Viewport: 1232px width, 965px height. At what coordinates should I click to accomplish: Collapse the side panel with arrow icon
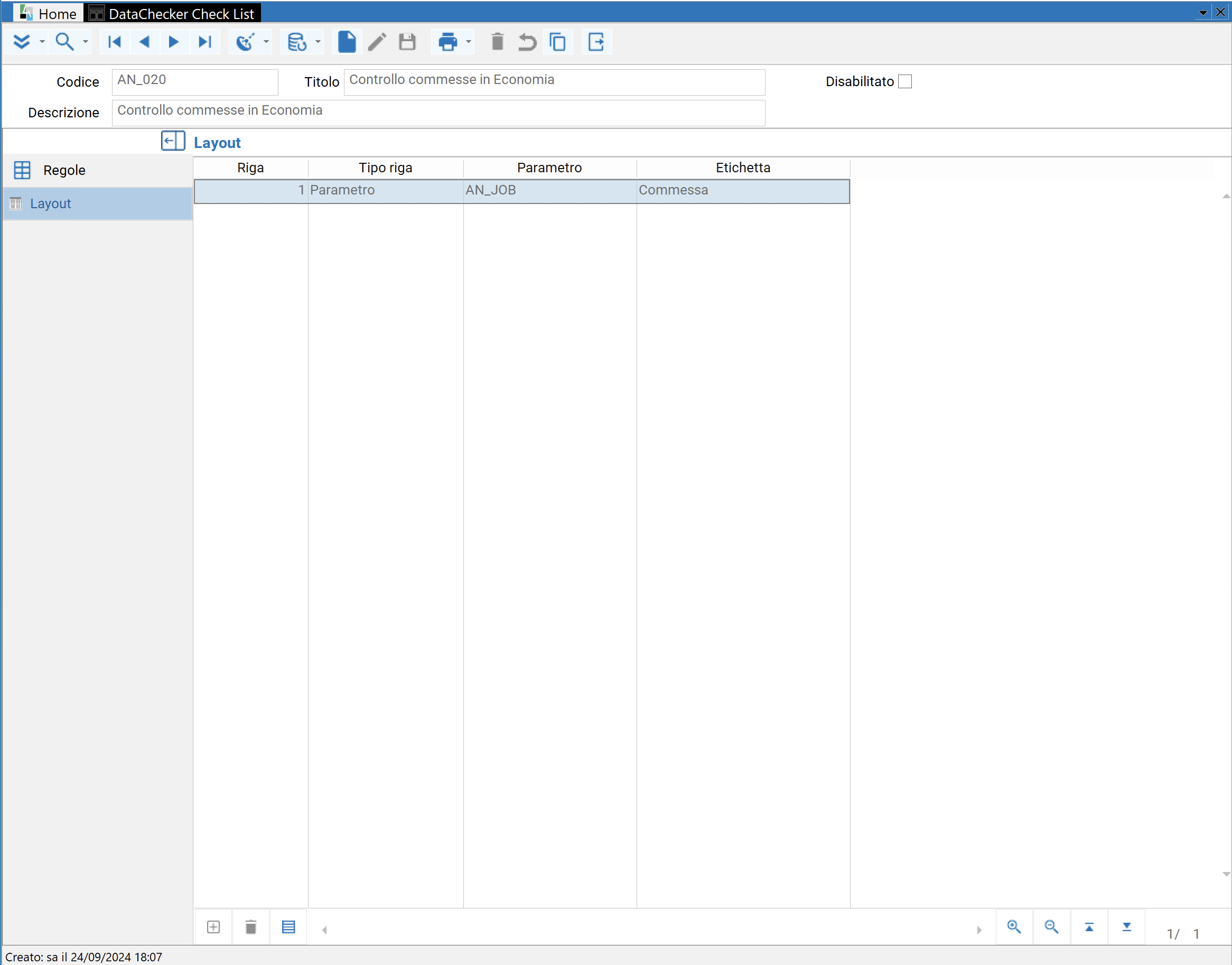click(173, 141)
